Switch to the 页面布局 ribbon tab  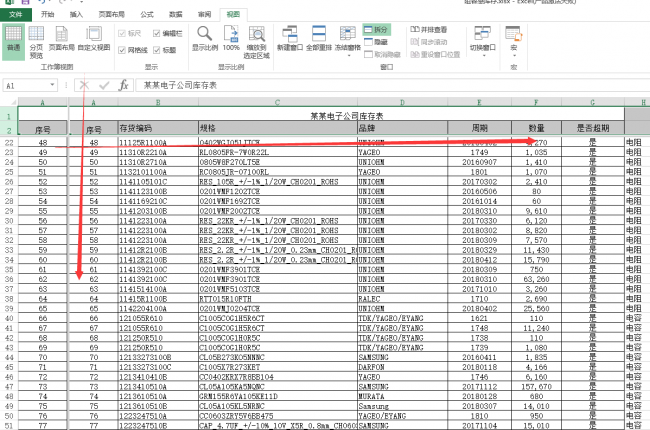[112, 15]
